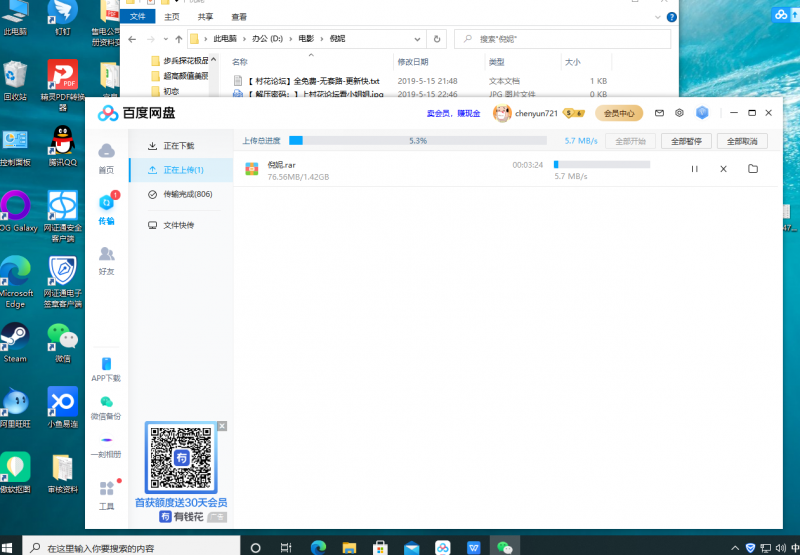Open the 工具 tools grid

106,493
